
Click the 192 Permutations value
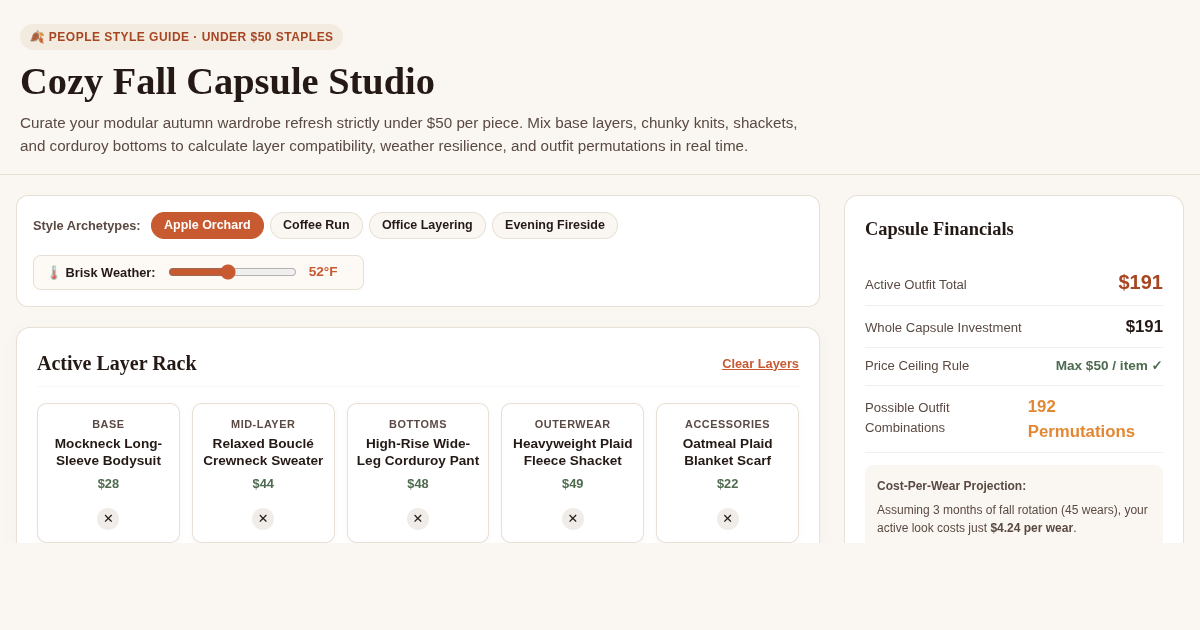[1081, 419]
